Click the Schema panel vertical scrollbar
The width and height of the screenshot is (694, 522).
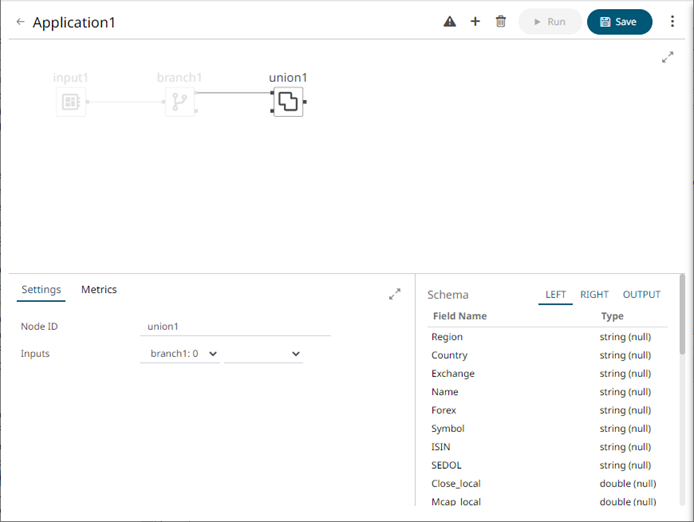682,320
